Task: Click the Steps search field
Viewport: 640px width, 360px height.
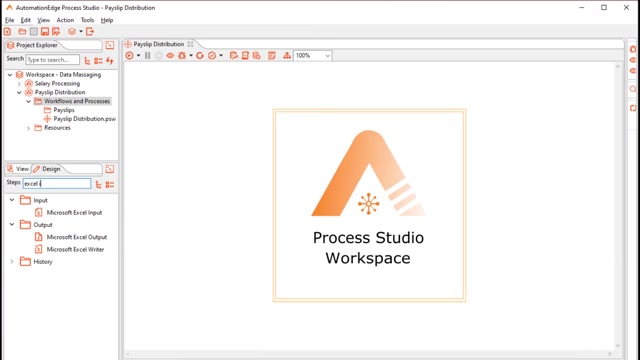Action: 57,184
